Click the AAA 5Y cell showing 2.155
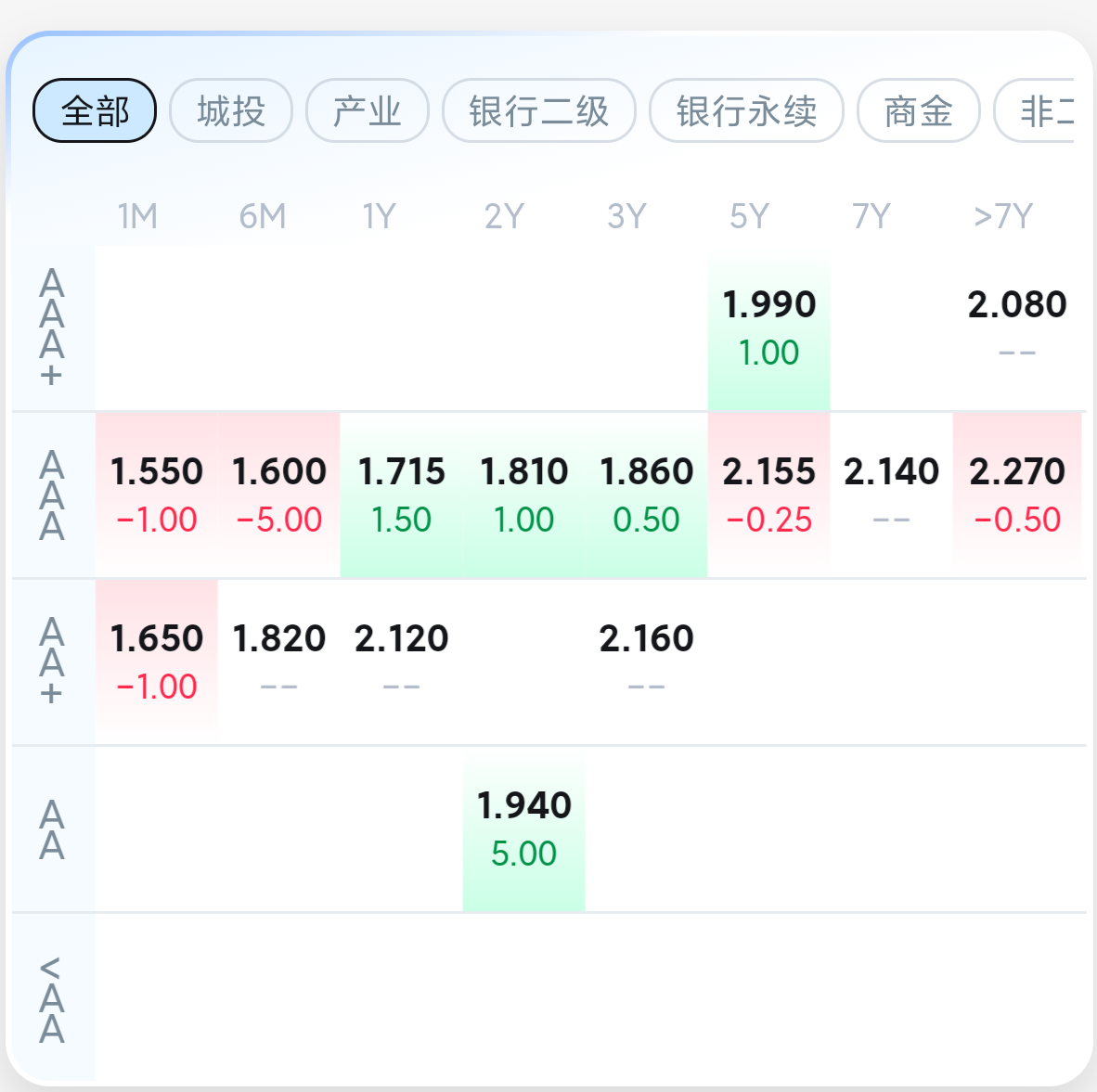This screenshot has height=1092, width=1097. tap(768, 495)
